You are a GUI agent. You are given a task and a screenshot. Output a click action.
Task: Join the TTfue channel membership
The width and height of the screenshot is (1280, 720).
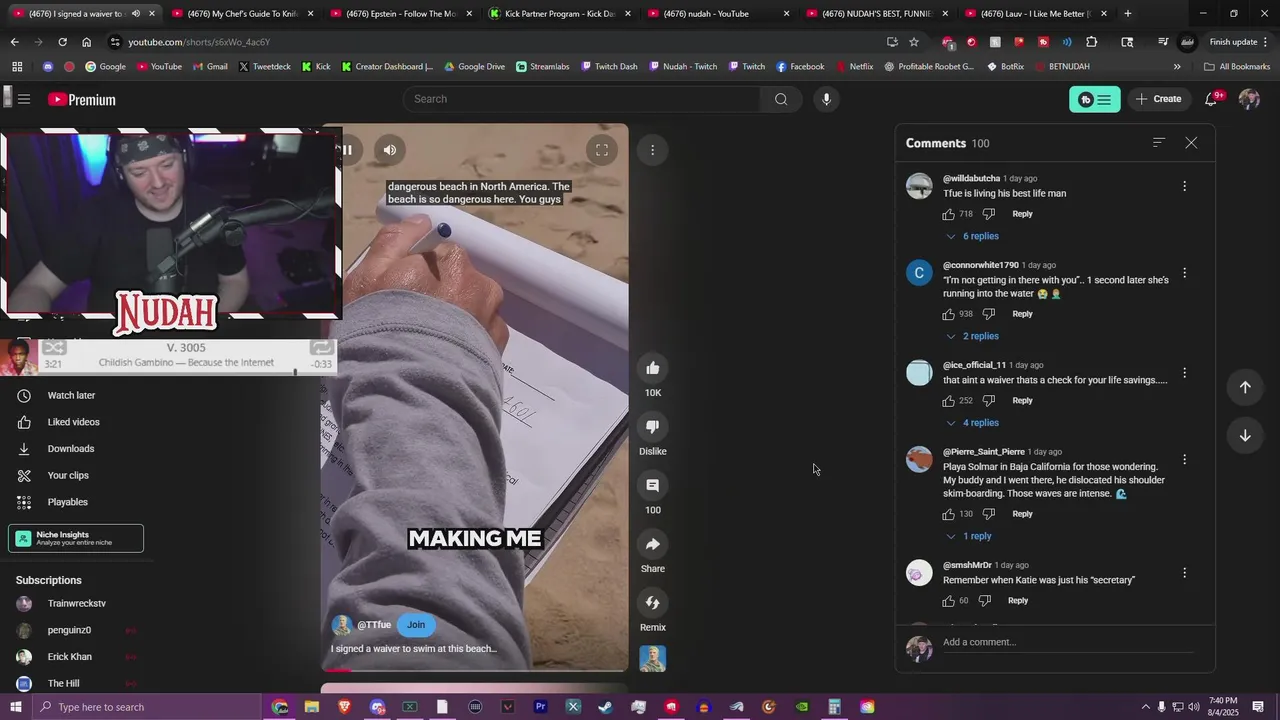[416, 625]
